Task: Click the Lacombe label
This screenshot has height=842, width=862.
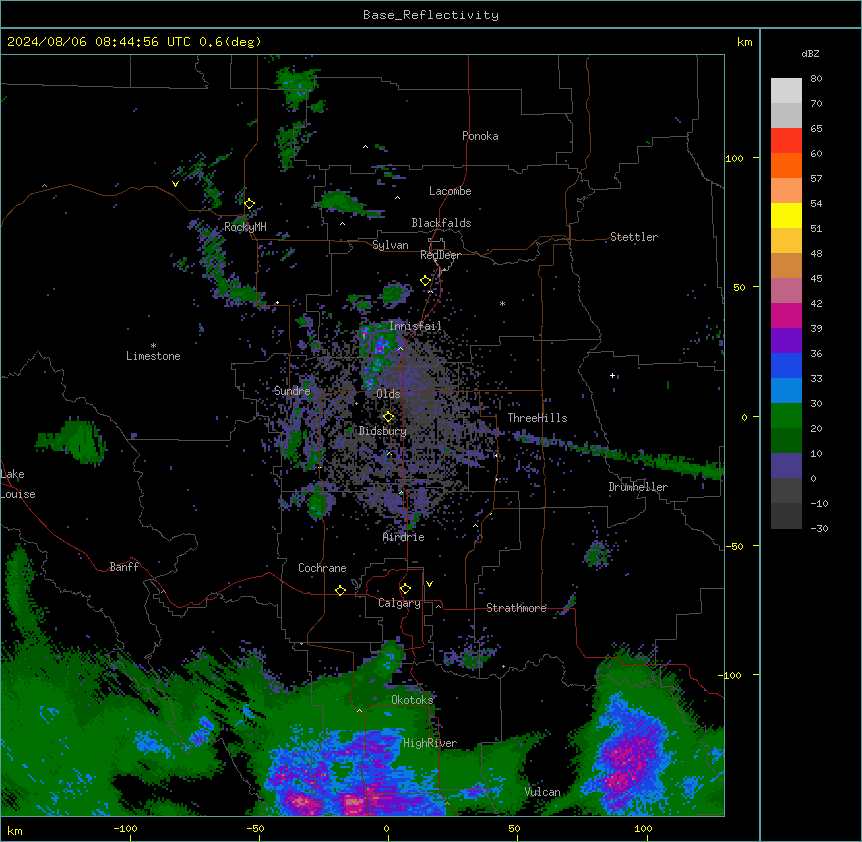Action: 450,191
